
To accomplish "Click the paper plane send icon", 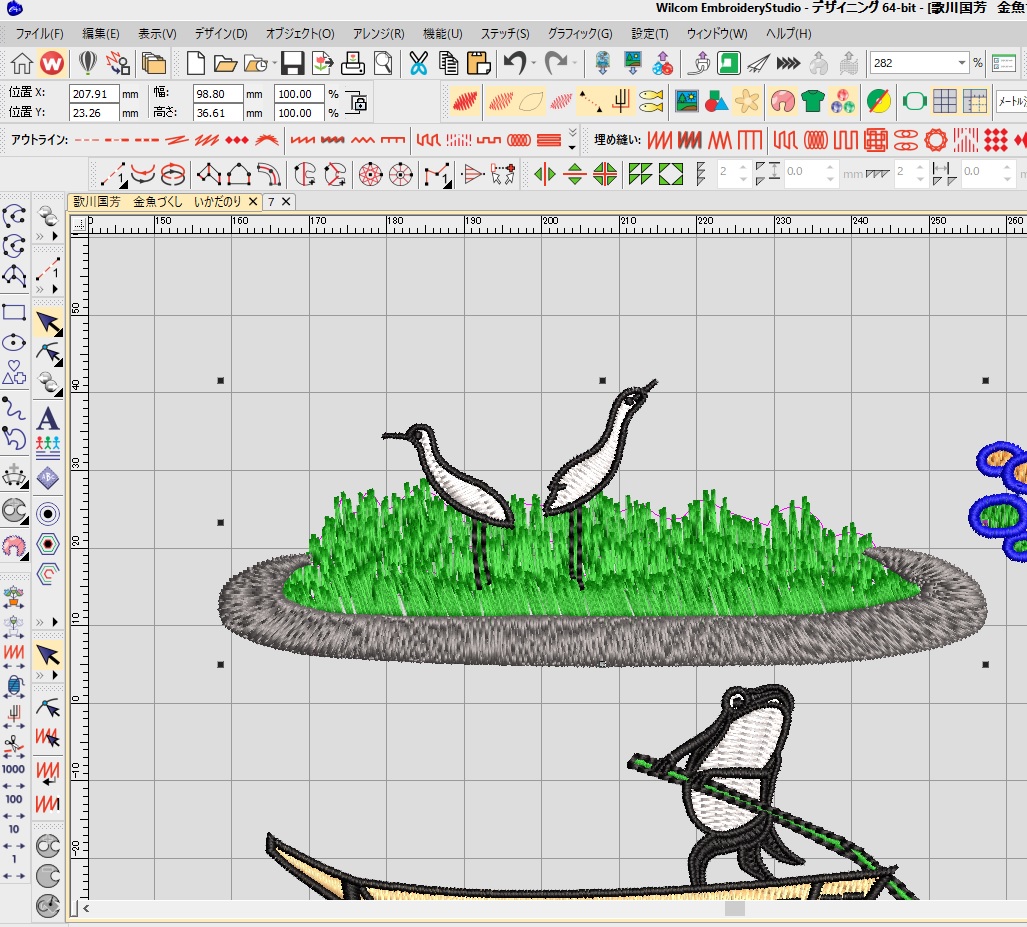I will point(758,64).
